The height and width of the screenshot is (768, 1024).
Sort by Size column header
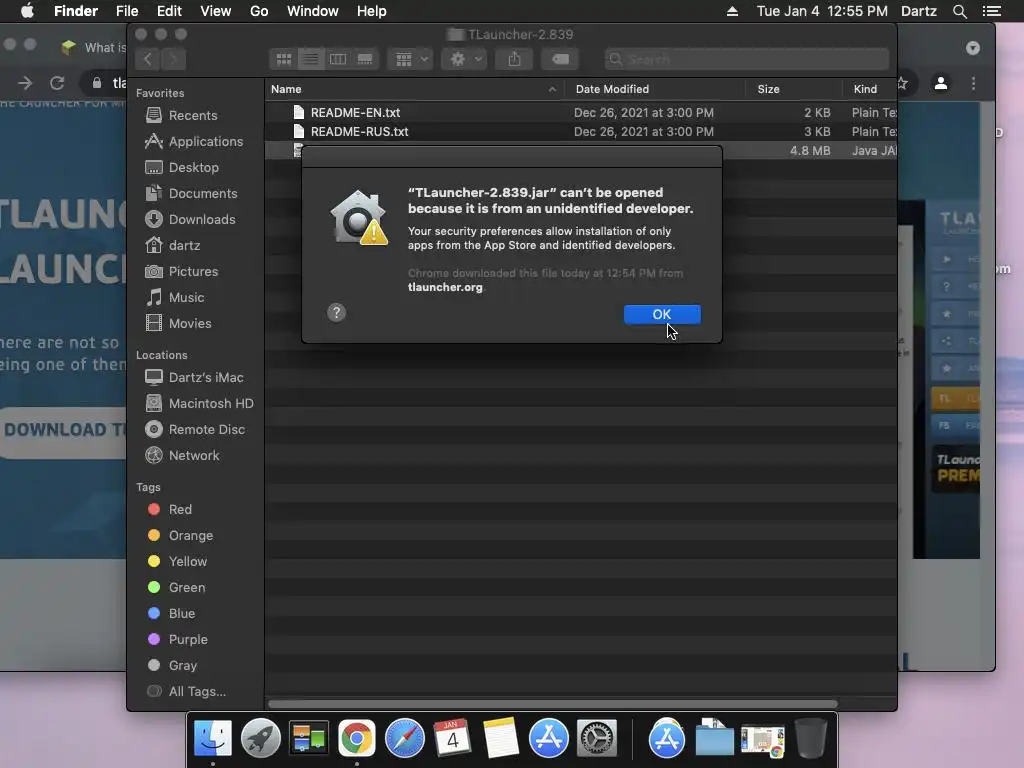pos(793,89)
